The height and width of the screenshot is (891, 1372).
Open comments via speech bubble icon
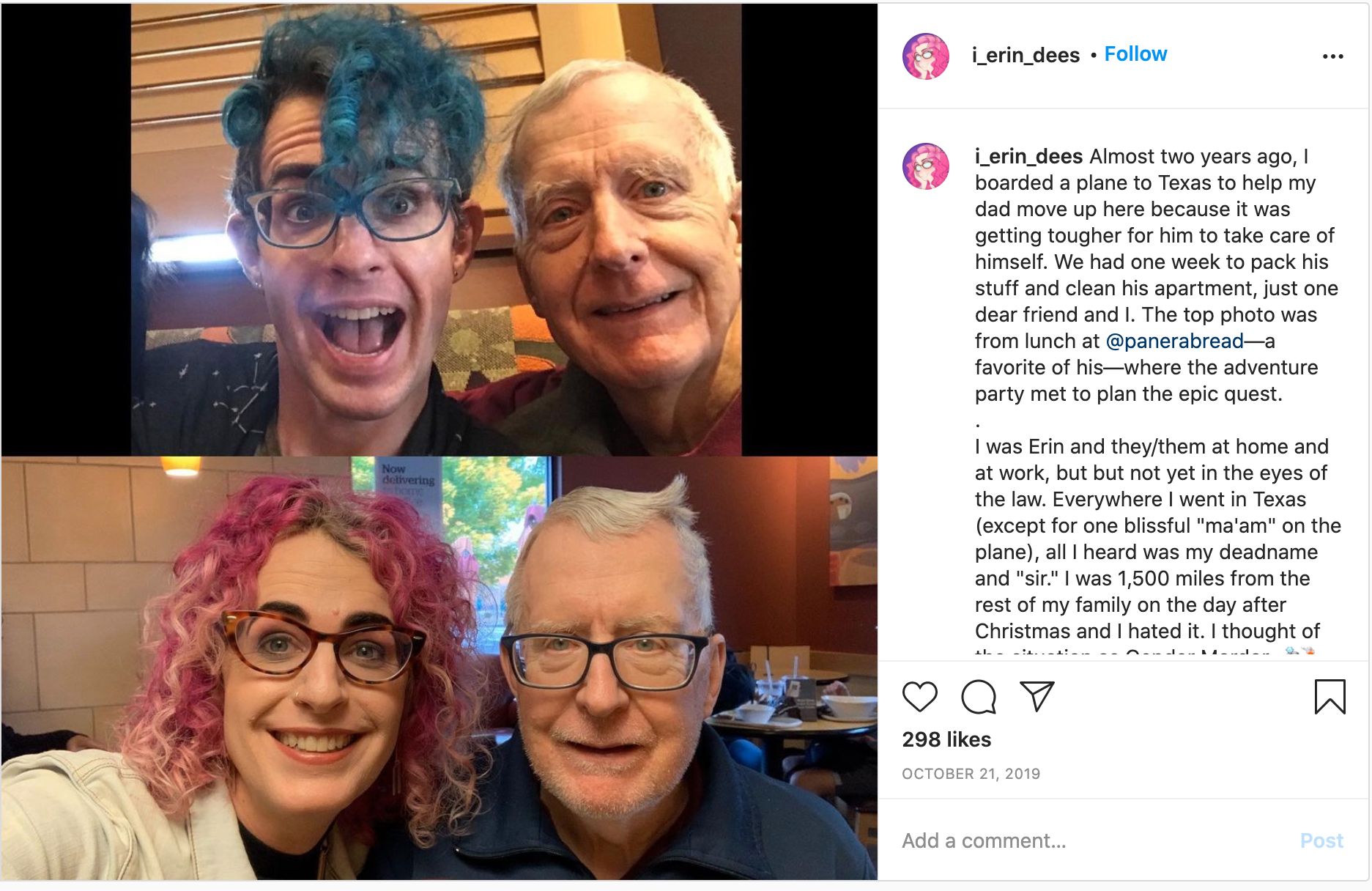[x=978, y=696]
